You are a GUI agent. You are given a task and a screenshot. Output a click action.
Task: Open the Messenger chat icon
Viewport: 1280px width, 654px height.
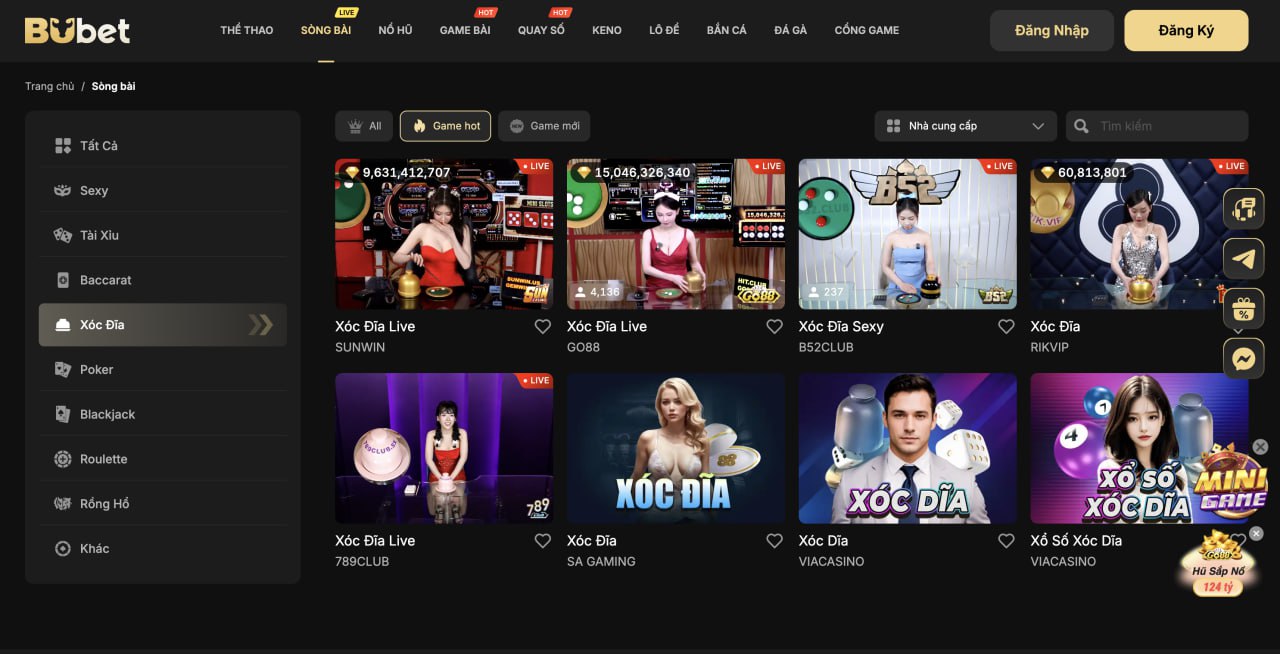1243,358
